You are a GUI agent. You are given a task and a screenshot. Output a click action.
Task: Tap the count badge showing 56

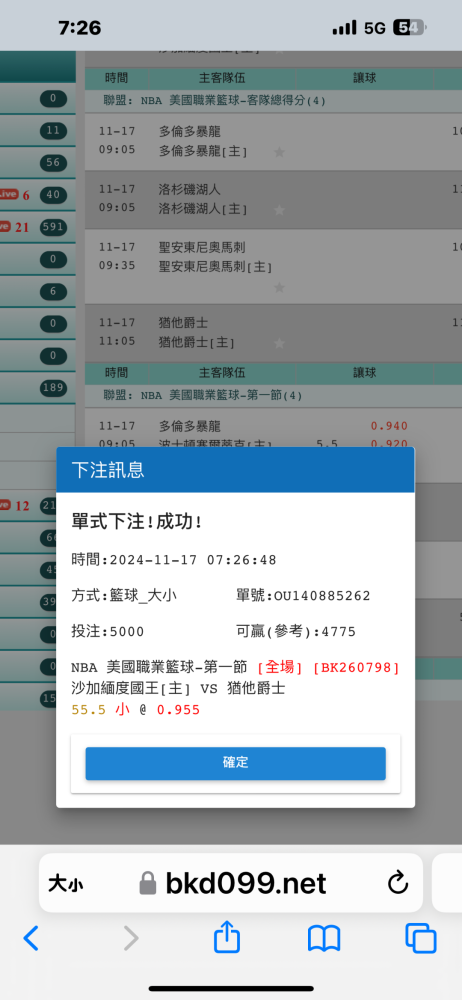[x=53, y=163]
